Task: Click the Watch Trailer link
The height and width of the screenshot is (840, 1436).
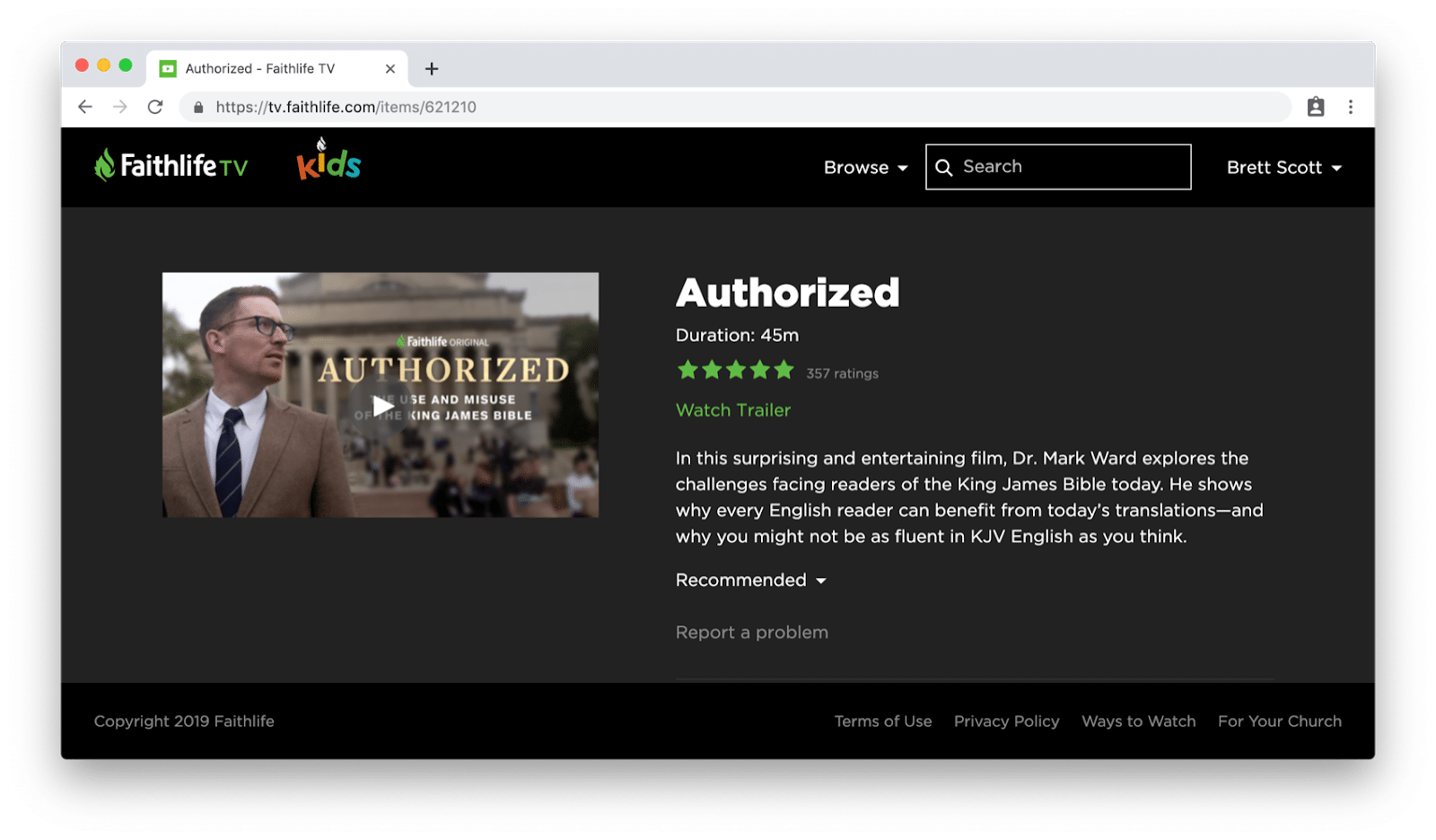Action: pyautogui.click(x=733, y=410)
